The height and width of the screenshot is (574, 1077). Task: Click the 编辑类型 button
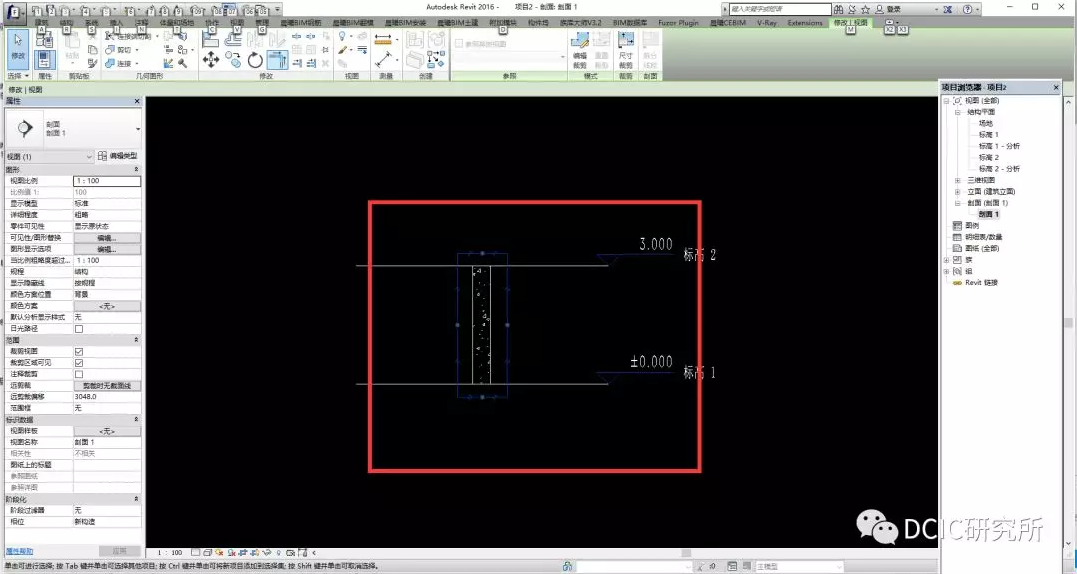click(117, 157)
